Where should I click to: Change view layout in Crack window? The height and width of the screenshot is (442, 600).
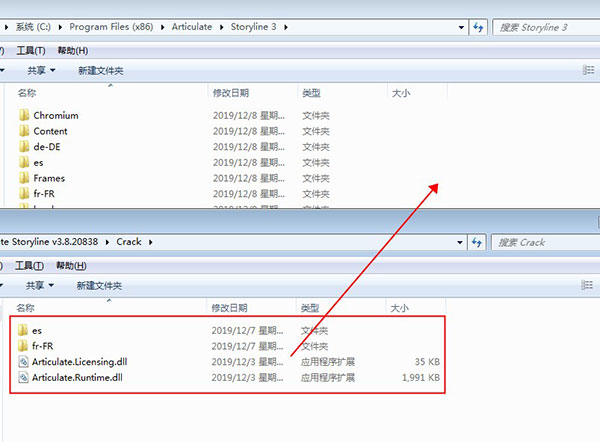(x=587, y=285)
